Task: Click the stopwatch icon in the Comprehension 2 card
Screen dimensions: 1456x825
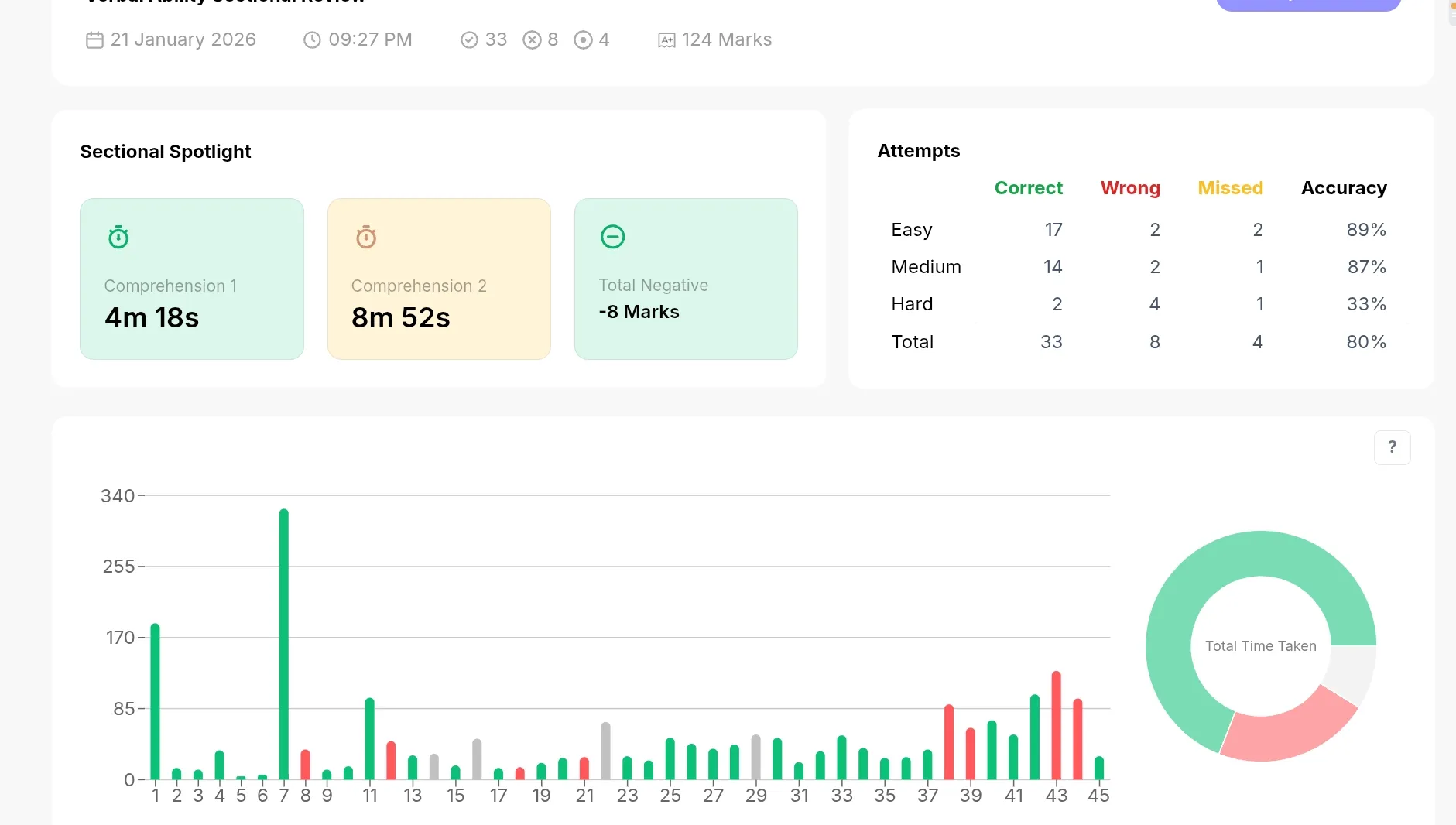Action: pos(366,237)
